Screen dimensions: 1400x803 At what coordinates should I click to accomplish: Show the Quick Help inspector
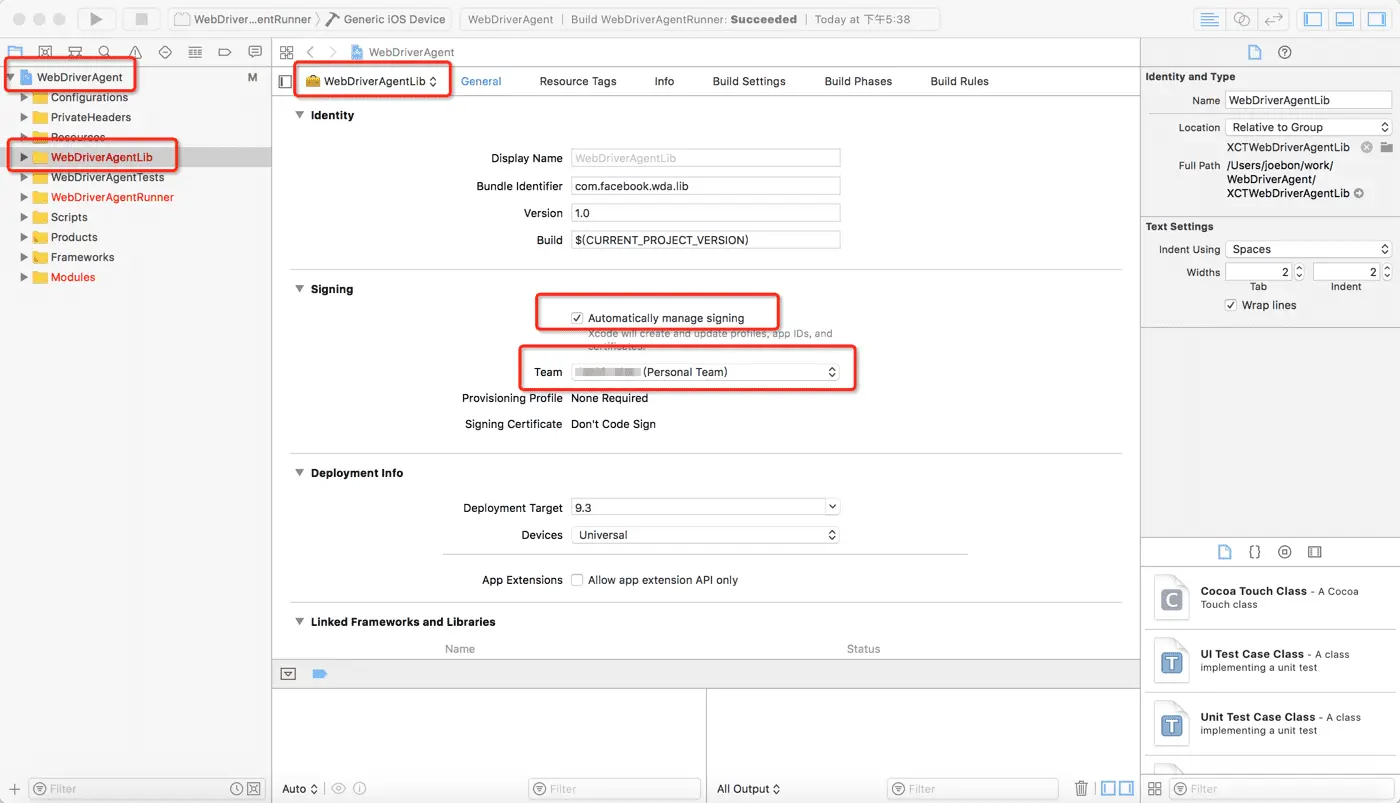tap(1285, 53)
